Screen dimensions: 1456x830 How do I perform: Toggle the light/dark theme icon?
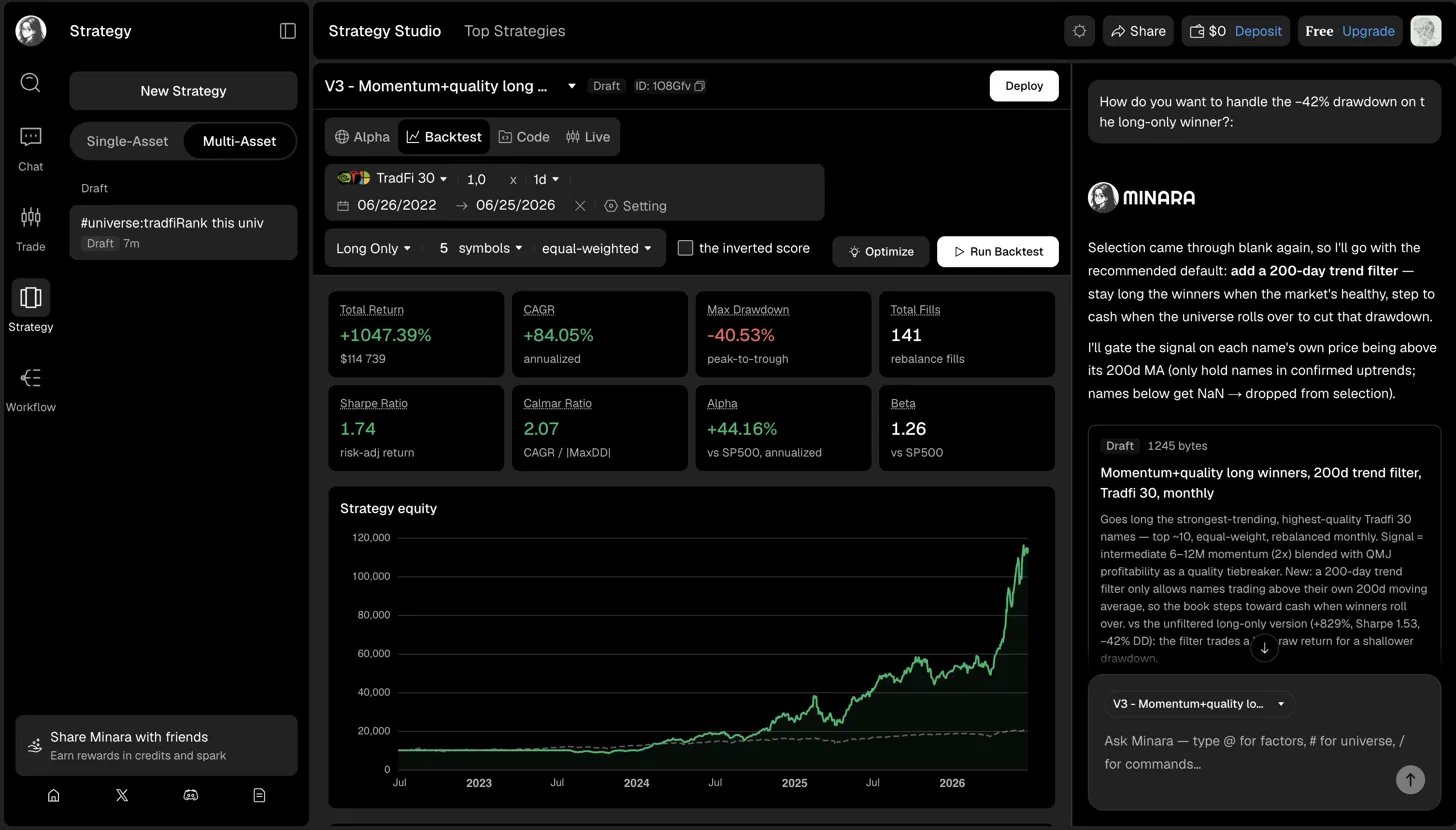[1079, 31]
